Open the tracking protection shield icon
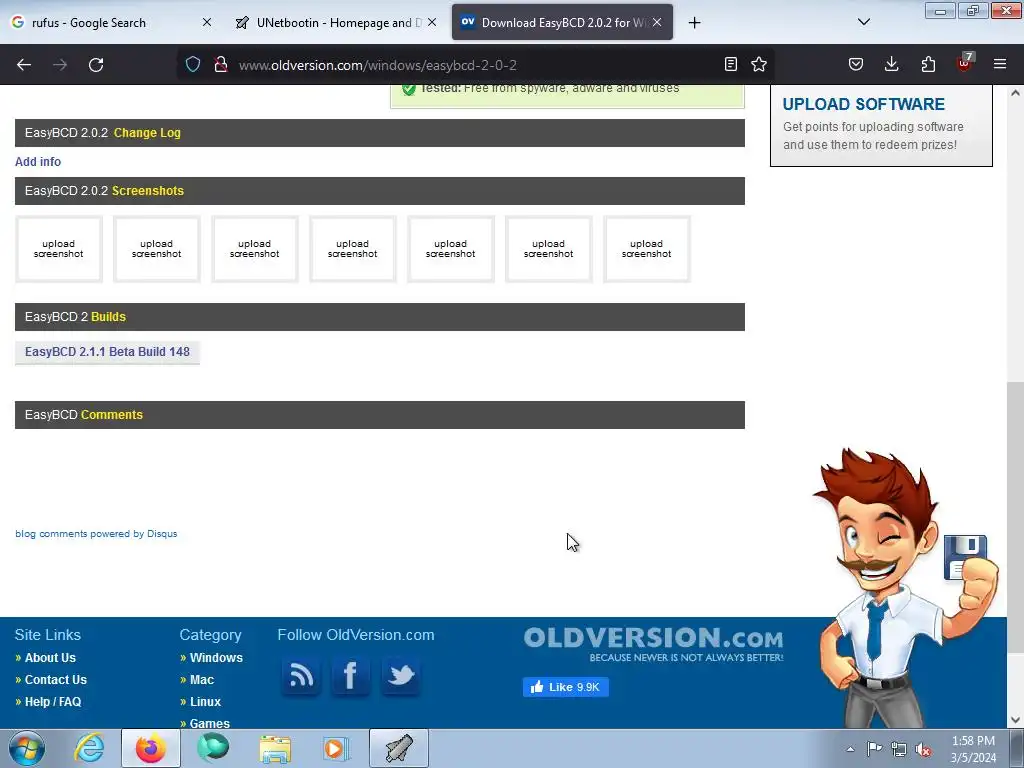The width and height of the screenshot is (1024, 768). point(193,65)
